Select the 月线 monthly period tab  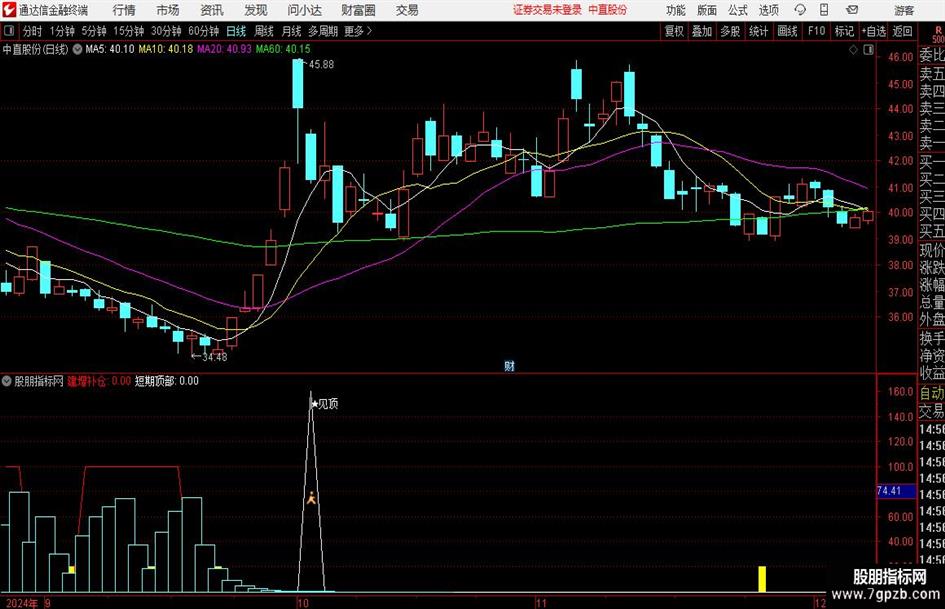pyautogui.click(x=292, y=31)
